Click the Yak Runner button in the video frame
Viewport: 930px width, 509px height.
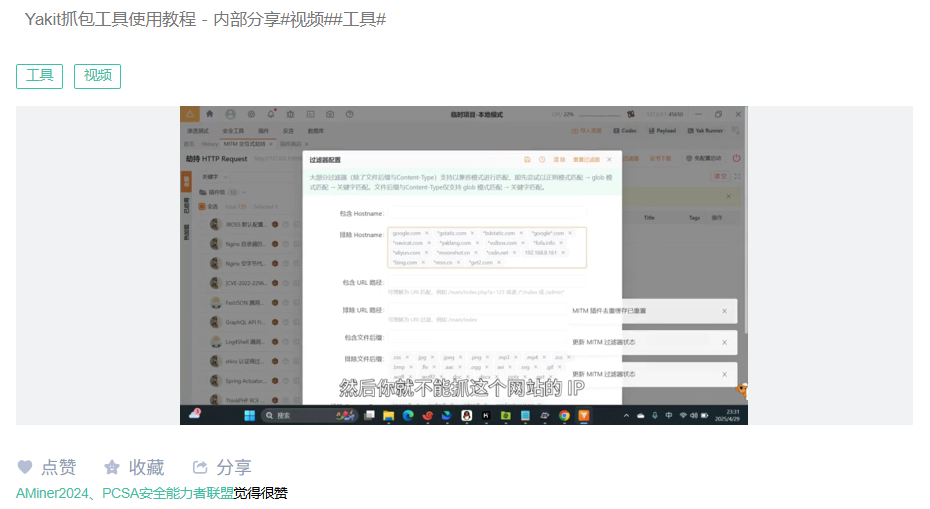tap(705, 131)
